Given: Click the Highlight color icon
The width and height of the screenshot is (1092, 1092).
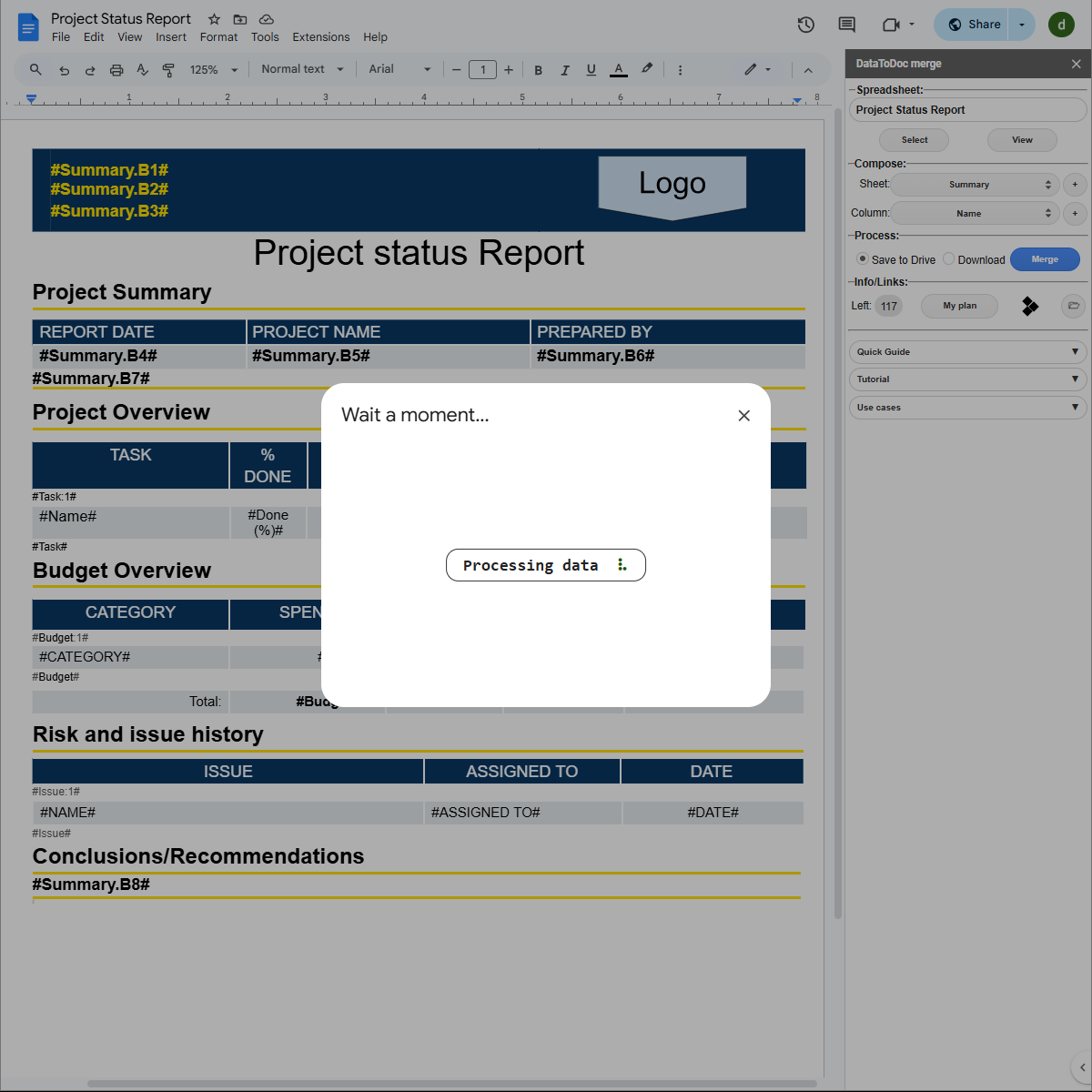Looking at the screenshot, I should click(x=647, y=69).
